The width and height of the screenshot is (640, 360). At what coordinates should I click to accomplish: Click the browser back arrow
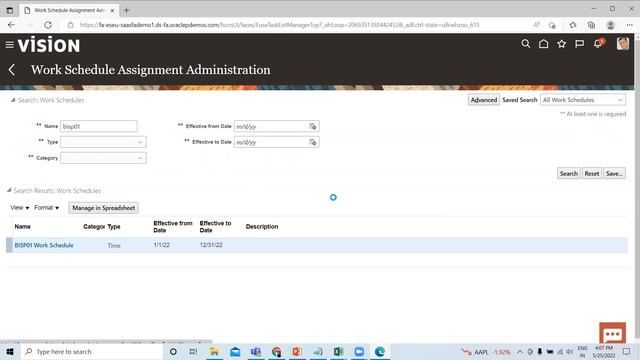point(11,25)
